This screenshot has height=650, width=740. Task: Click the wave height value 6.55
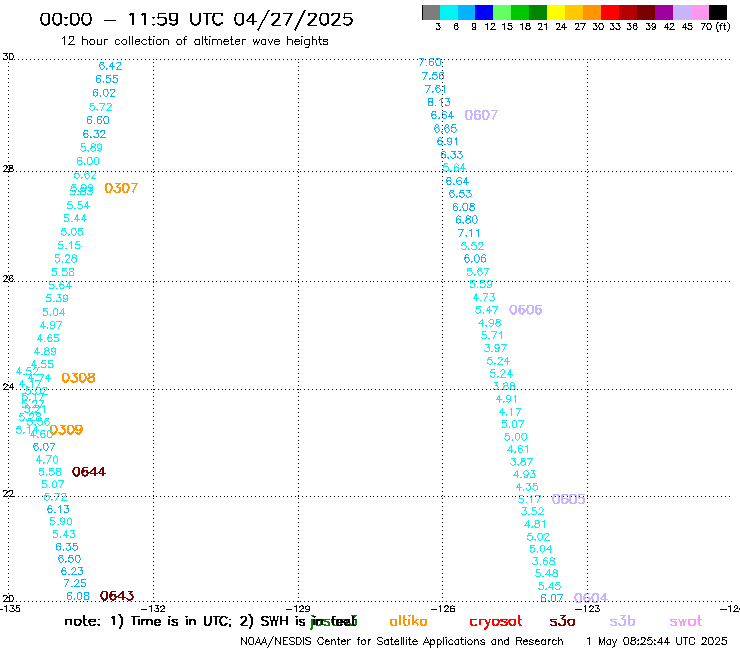pyautogui.click(x=107, y=79)
